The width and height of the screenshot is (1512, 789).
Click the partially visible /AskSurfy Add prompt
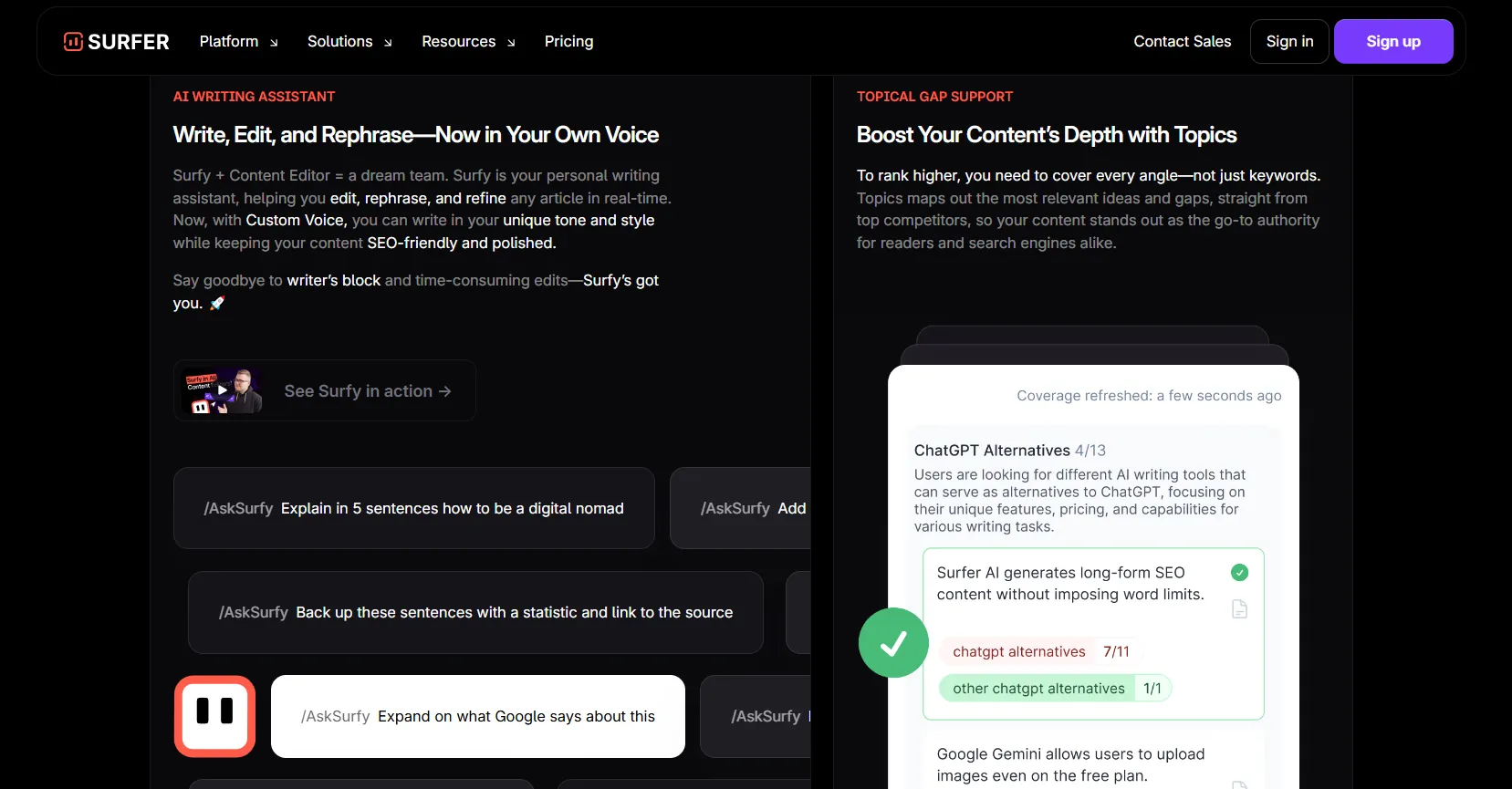740,508
